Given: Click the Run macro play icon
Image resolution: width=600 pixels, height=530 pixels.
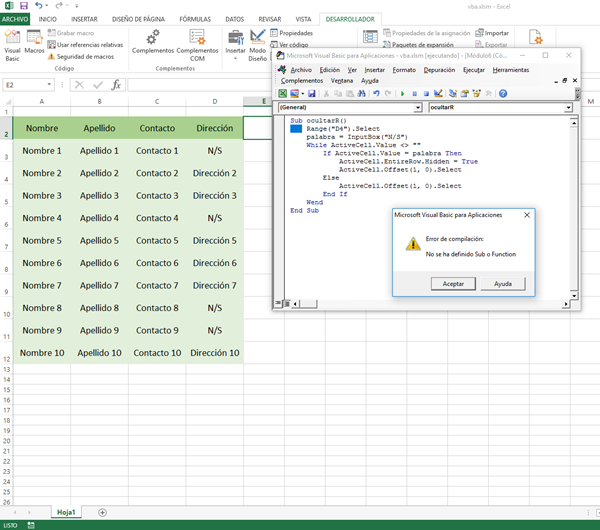Looking at the screenshot, I should point(401,93).
